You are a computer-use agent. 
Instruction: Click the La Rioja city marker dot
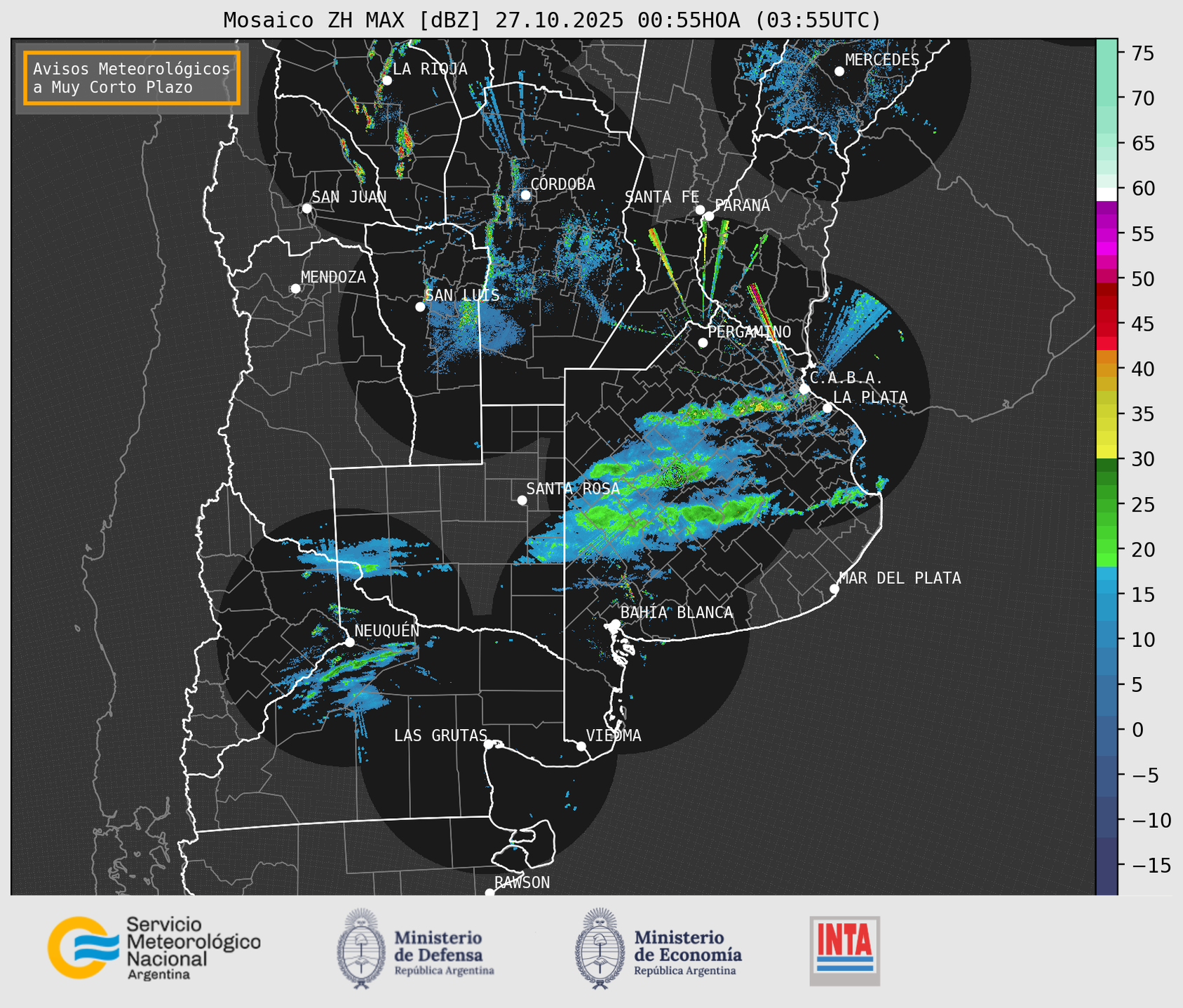[x=387, y=81]
